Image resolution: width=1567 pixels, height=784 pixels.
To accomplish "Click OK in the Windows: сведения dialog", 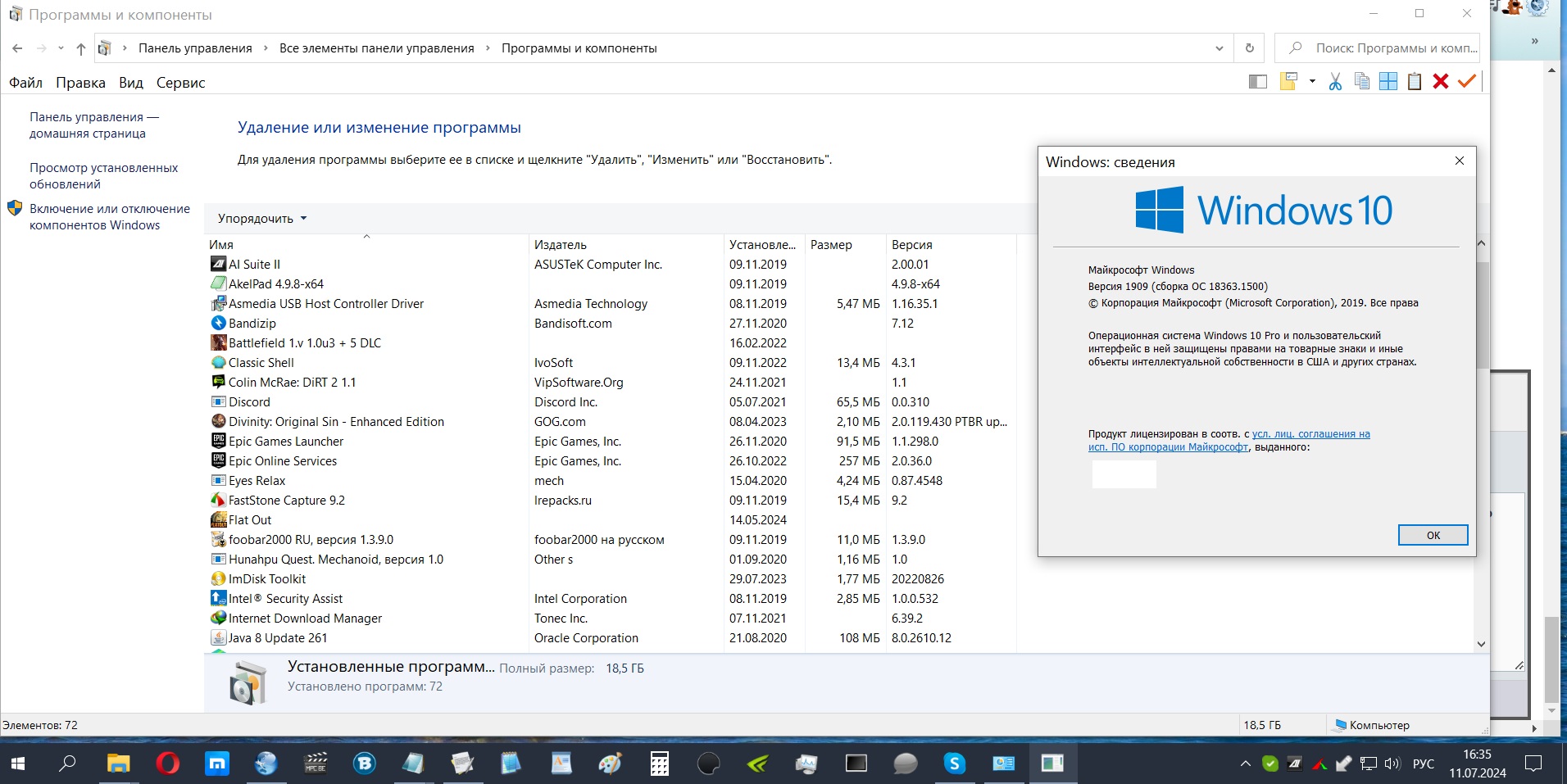I will pyautogui.click(x=1433, y=535).
